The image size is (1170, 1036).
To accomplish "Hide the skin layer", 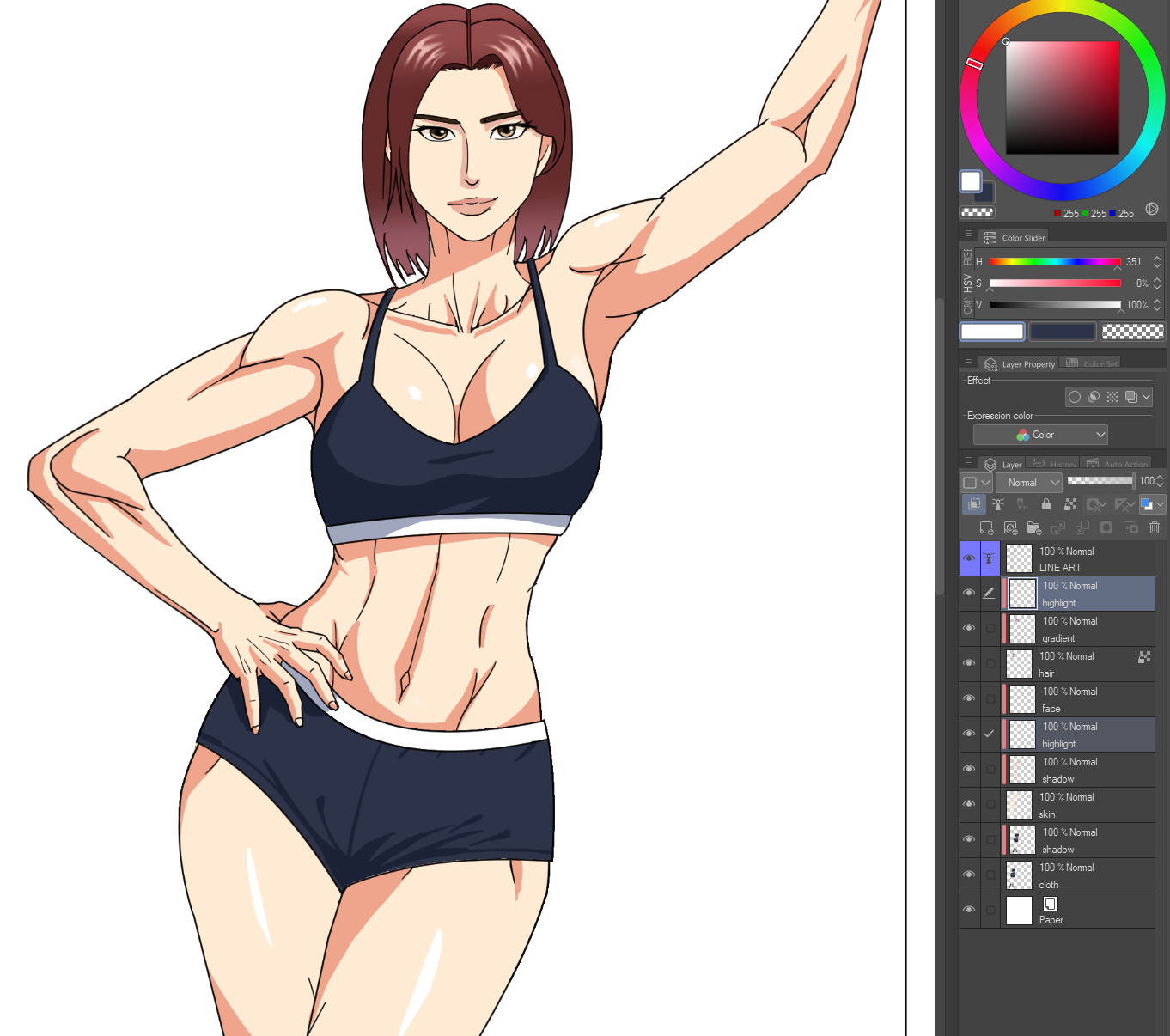I will pos(969,804).
